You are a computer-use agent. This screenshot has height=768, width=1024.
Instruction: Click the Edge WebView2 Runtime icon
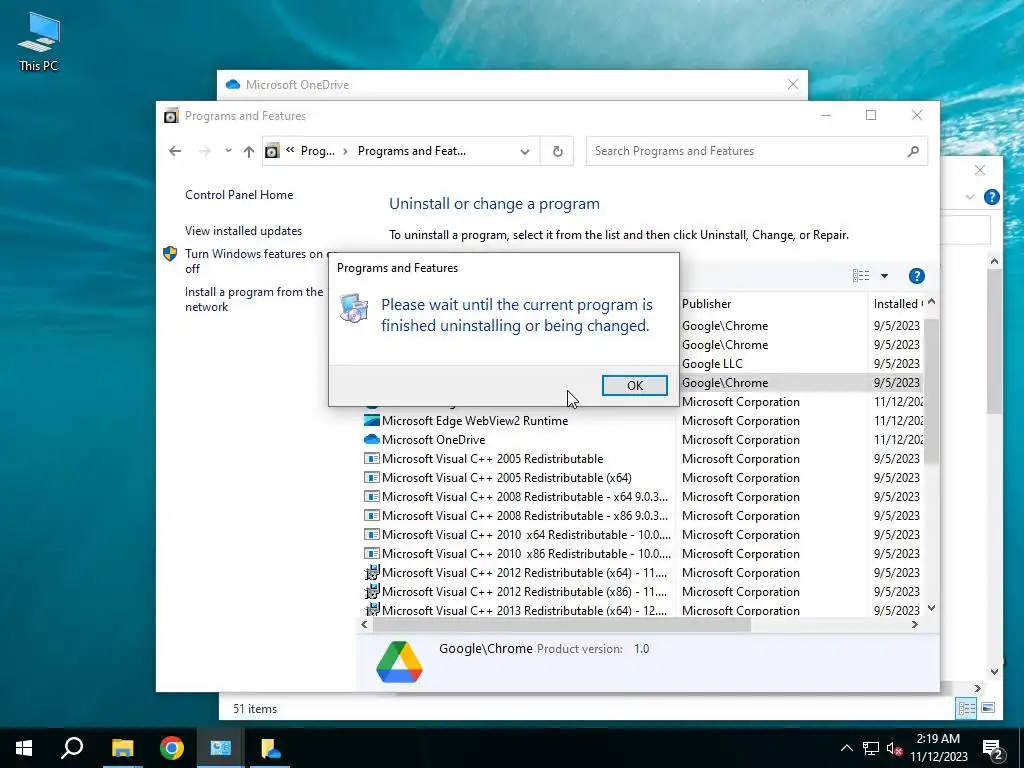372,421
